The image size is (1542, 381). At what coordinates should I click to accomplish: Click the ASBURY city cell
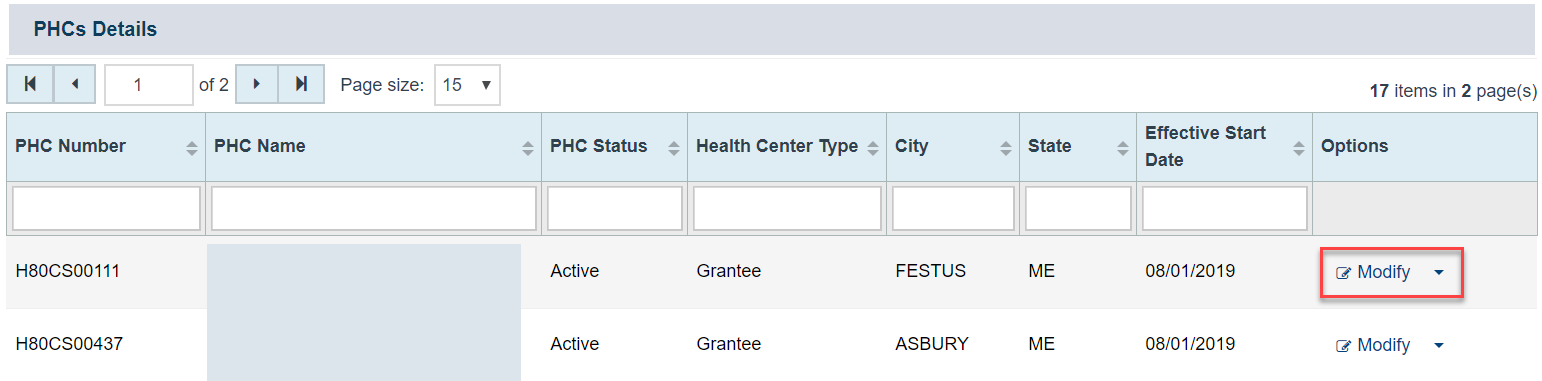tap(932, 344)
